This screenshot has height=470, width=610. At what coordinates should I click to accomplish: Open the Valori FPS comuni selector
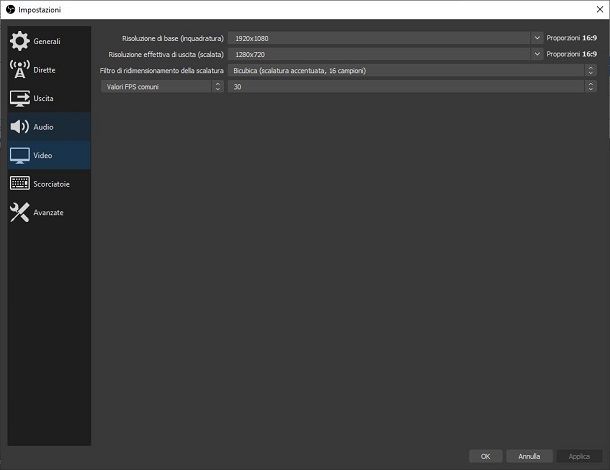point(162,86)
